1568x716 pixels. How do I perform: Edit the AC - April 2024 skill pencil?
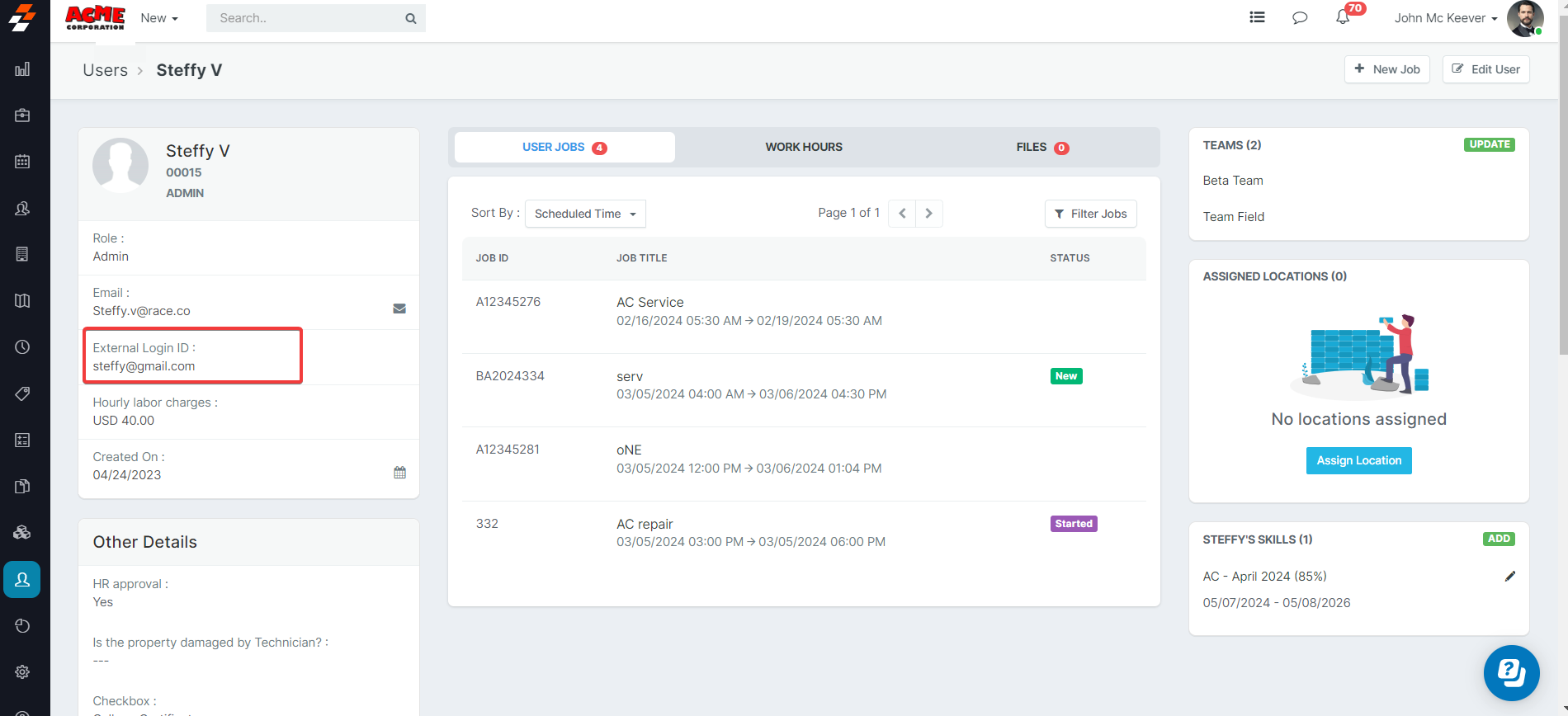1509,577
